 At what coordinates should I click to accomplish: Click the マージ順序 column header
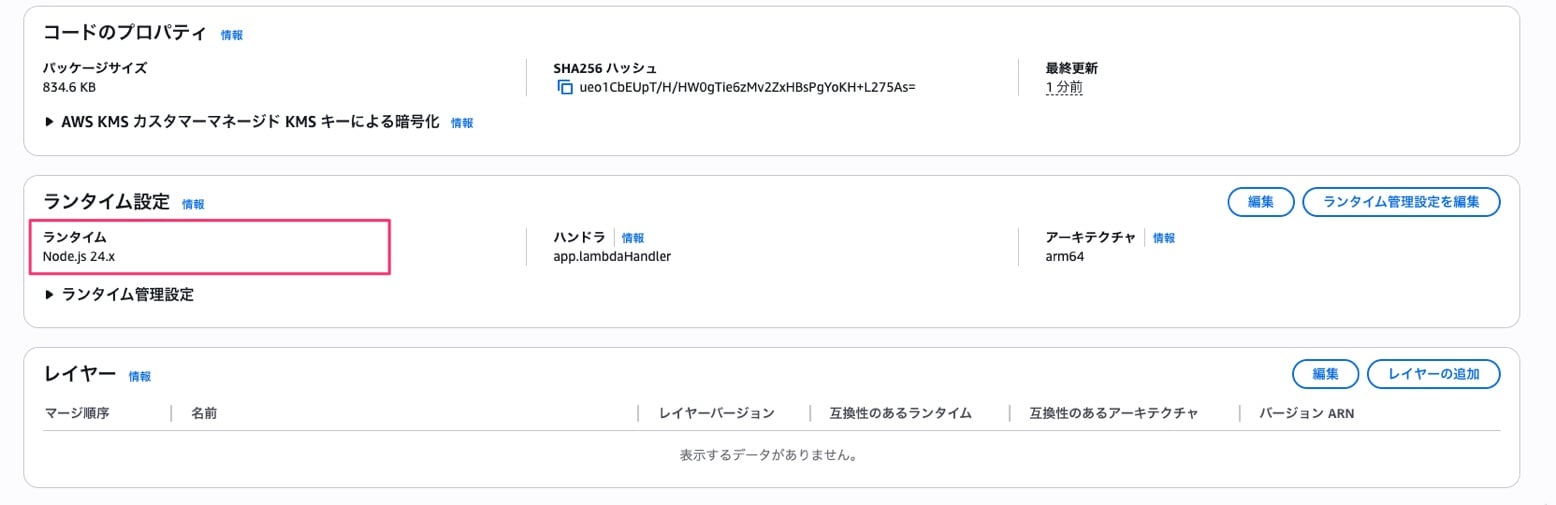point(77,413)
